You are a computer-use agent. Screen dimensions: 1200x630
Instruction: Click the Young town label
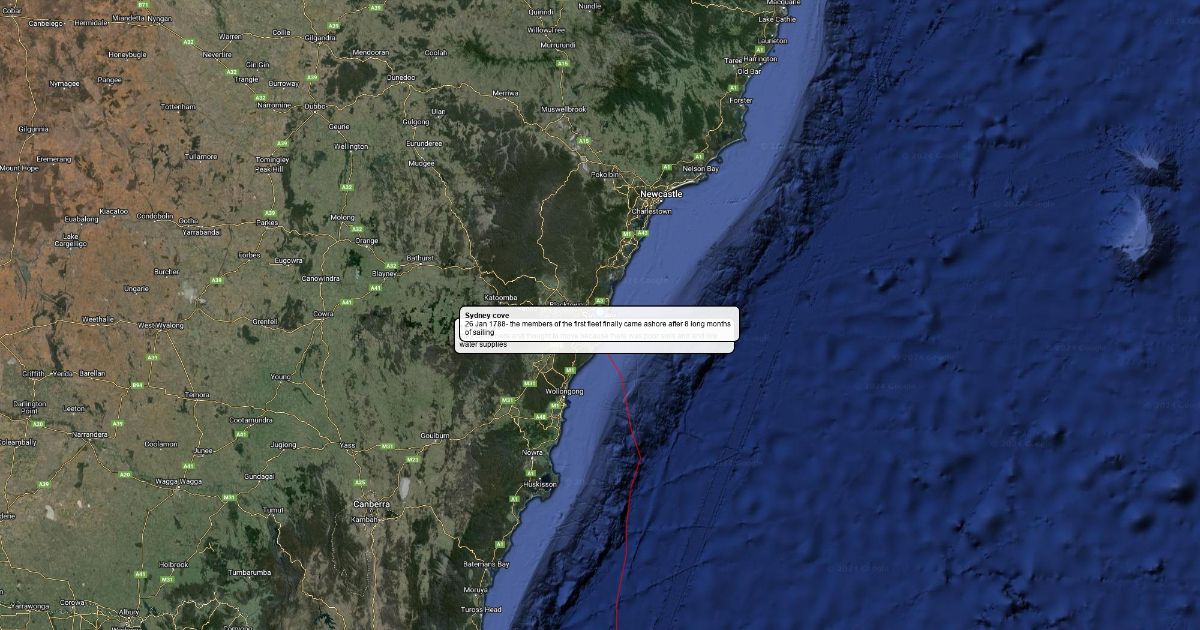click(x=280, y=376)
